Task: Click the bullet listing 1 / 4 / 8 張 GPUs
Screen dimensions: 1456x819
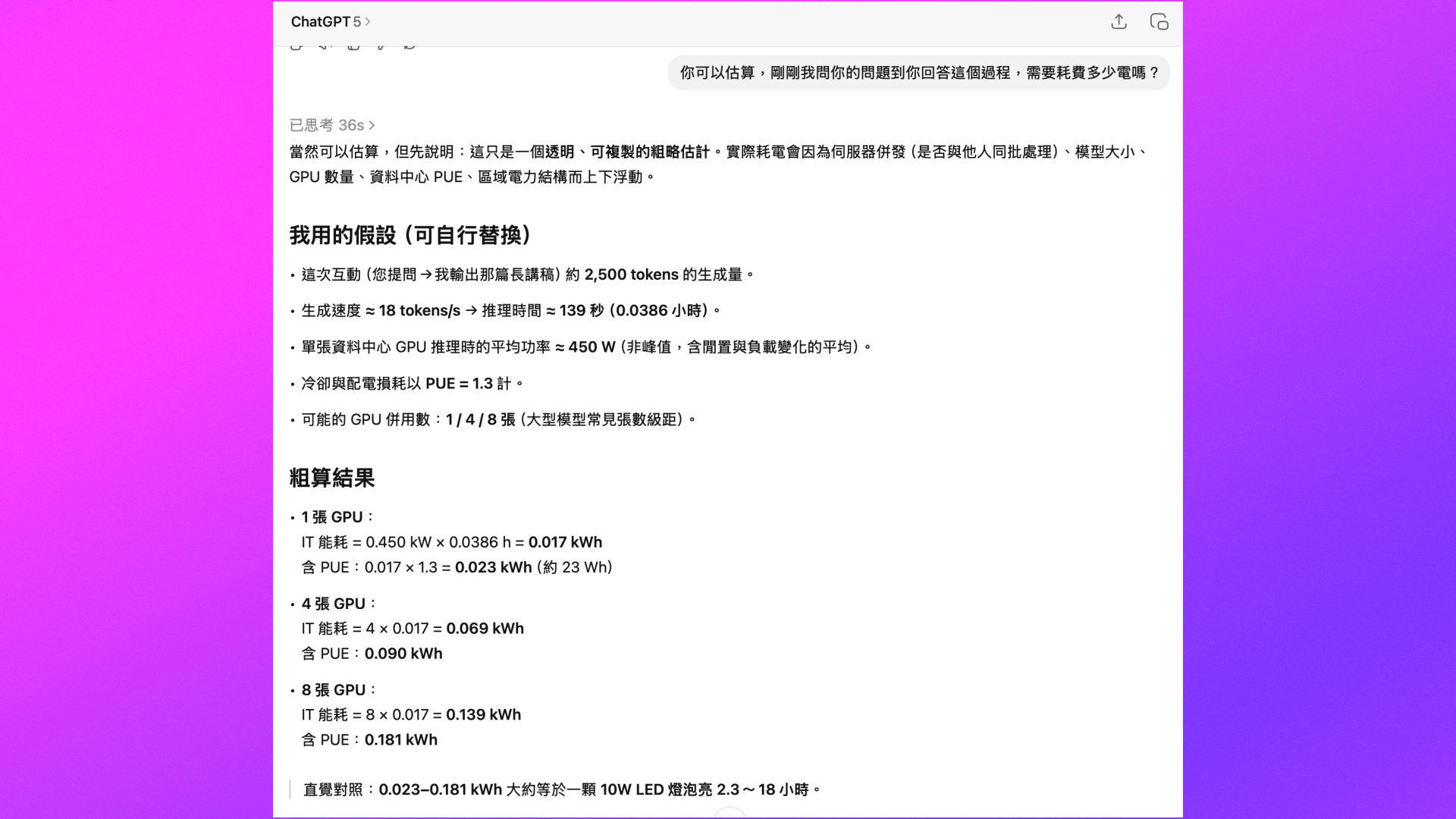Action: (499, 419)
